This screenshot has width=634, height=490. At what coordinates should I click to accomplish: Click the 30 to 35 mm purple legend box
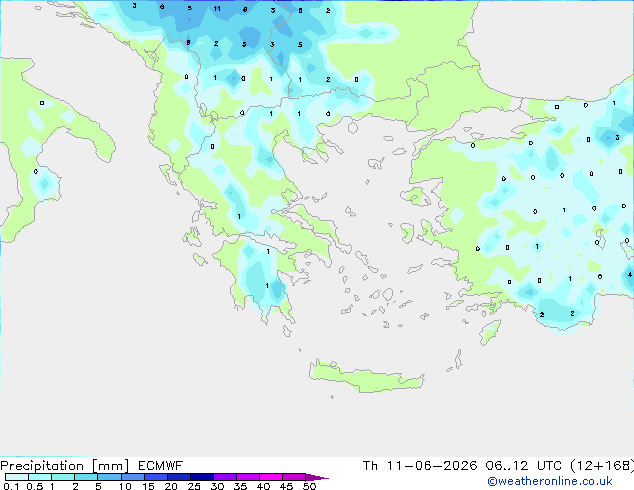224,477
